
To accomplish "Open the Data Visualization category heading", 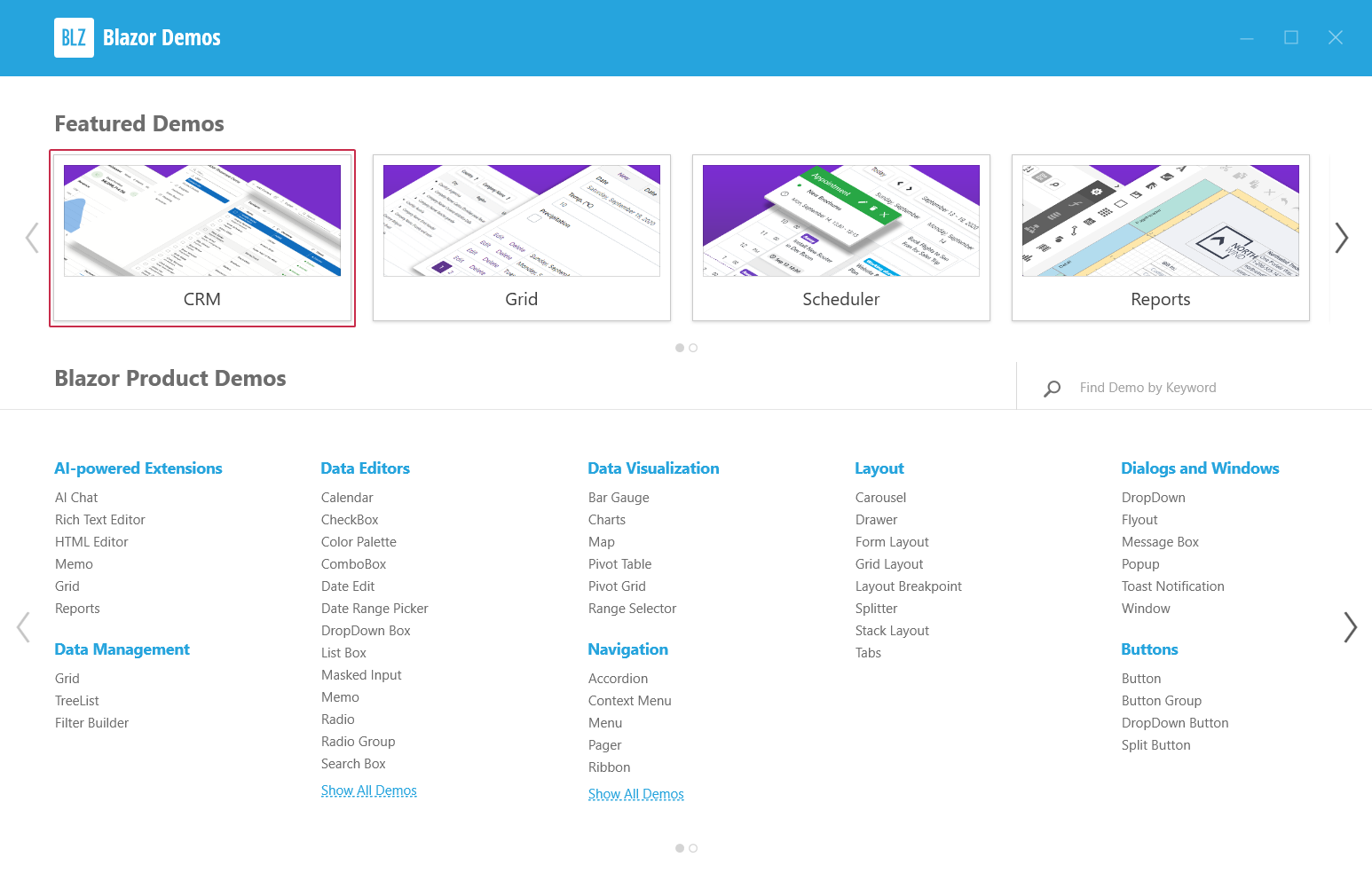I will (x=653, y=468).
